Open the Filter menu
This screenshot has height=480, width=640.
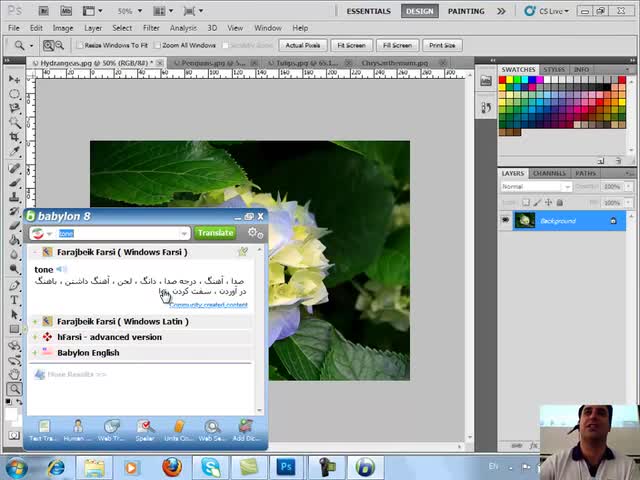[x=151, y=28]
